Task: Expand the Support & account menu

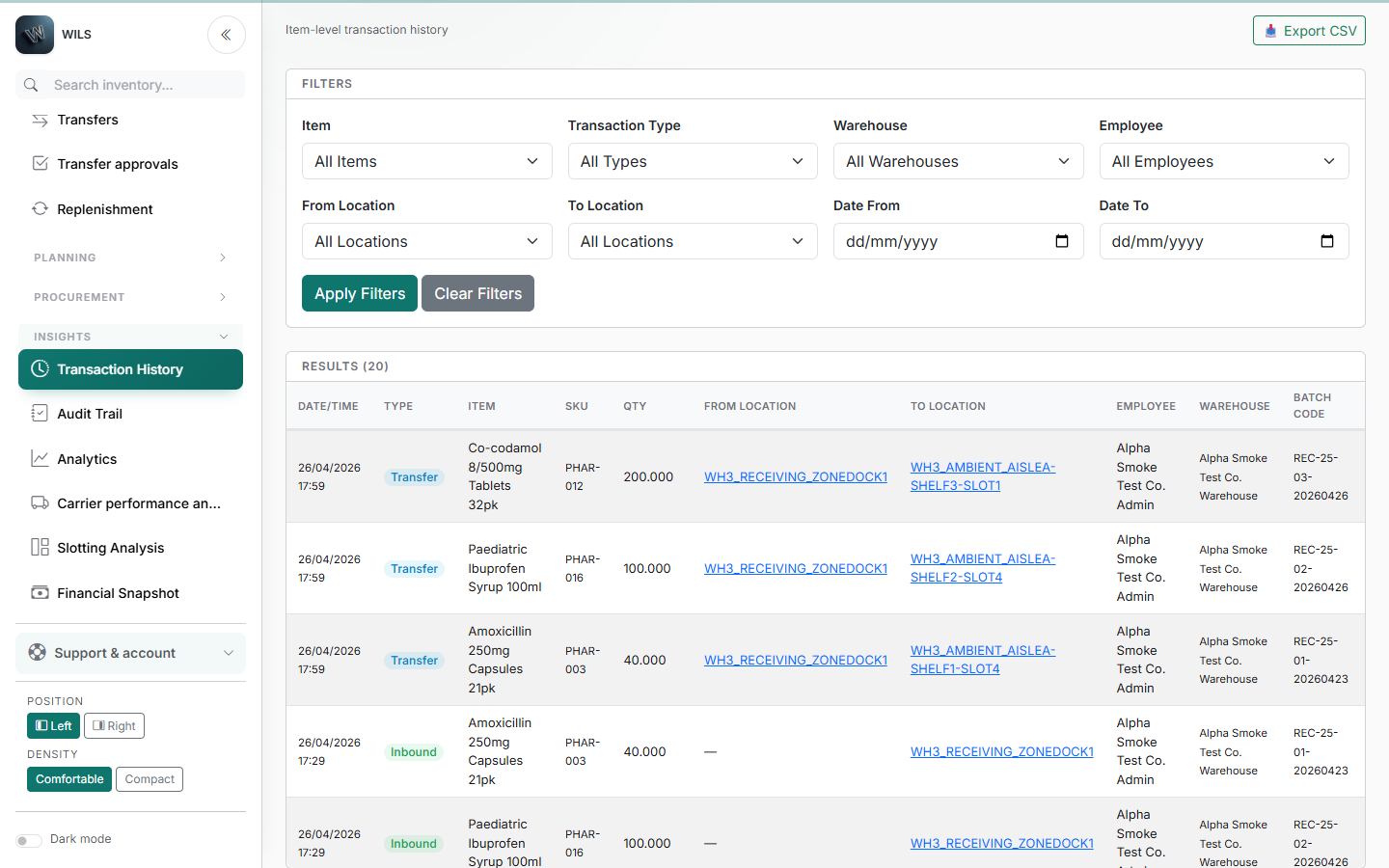Action: point(130,653)
